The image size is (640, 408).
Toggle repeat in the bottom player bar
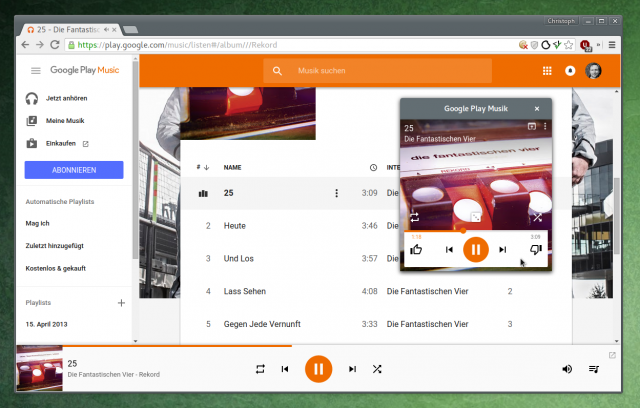click(x=260, y=369)
